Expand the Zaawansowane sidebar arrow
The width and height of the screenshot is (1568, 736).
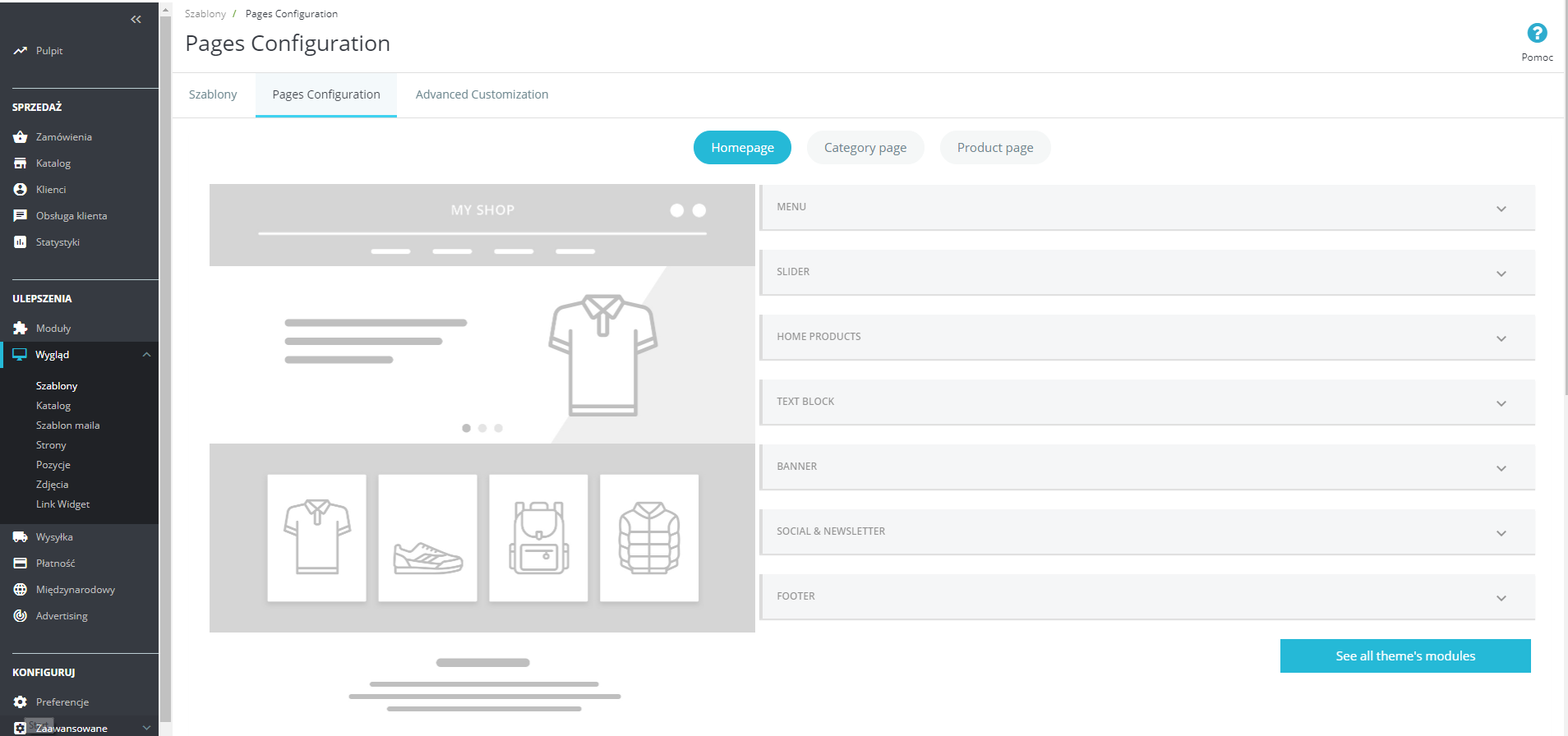(146, 728)
